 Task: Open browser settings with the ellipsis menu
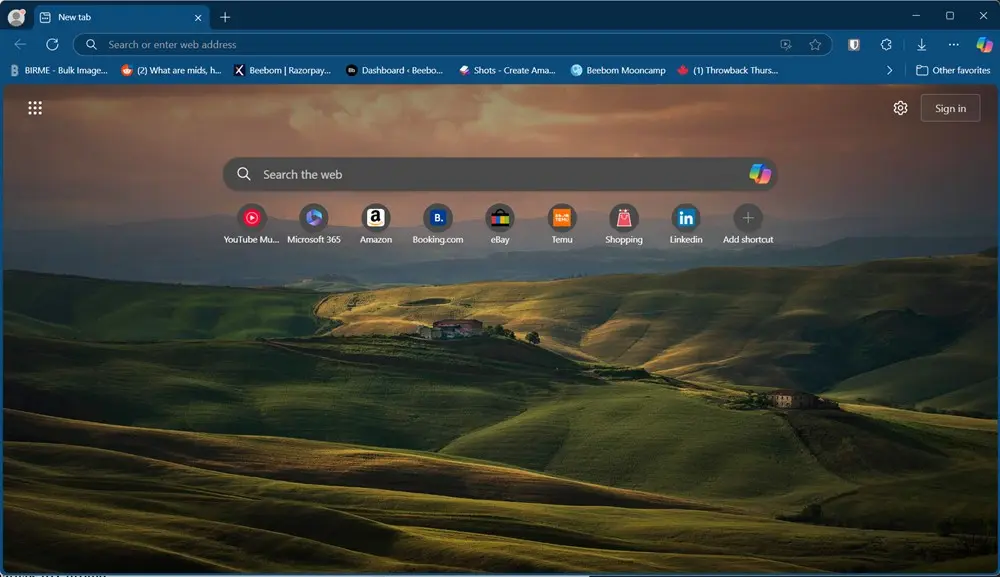pos(953,44)
